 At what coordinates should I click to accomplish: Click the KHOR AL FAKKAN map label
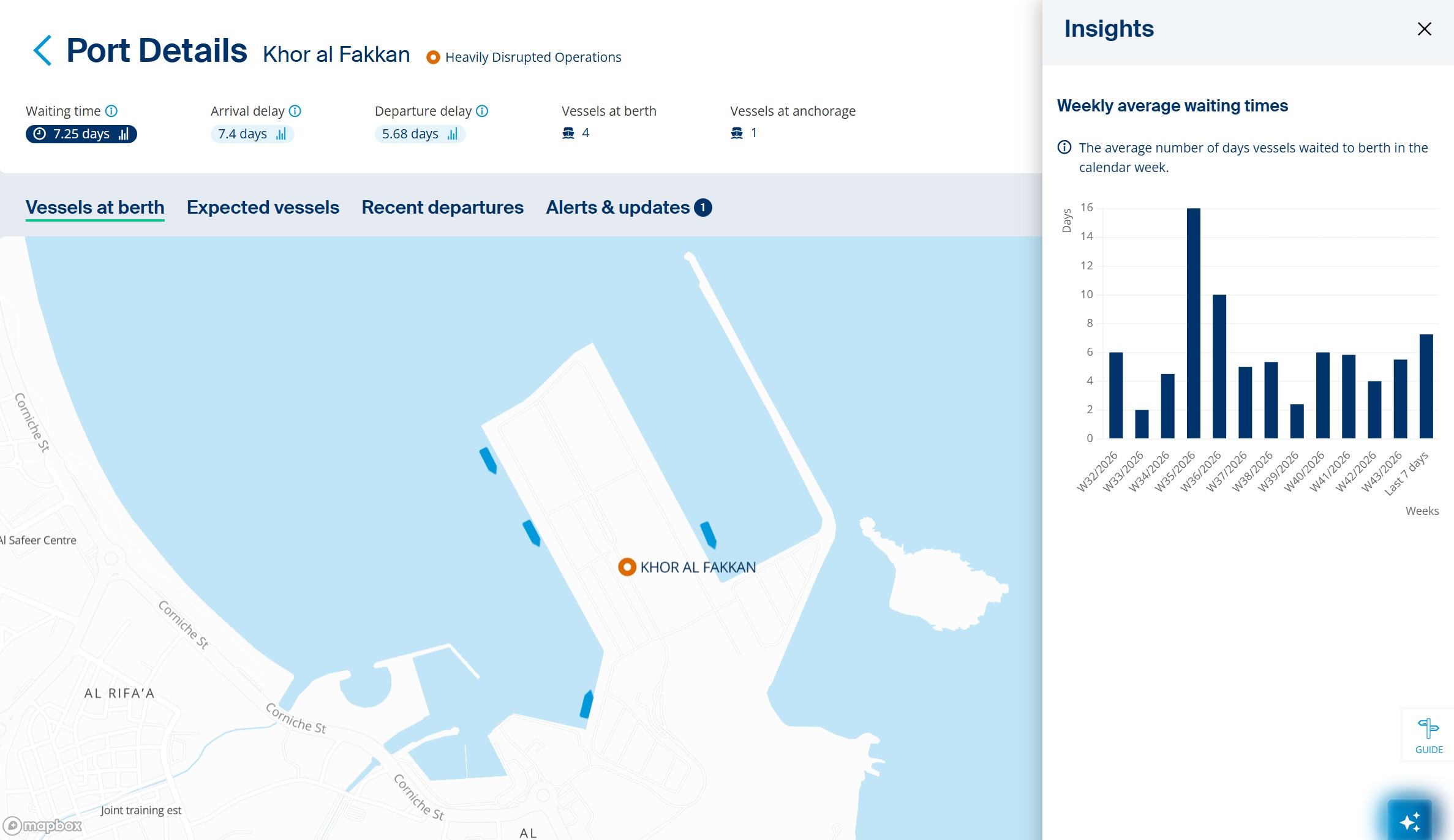(x=698, y=568)
